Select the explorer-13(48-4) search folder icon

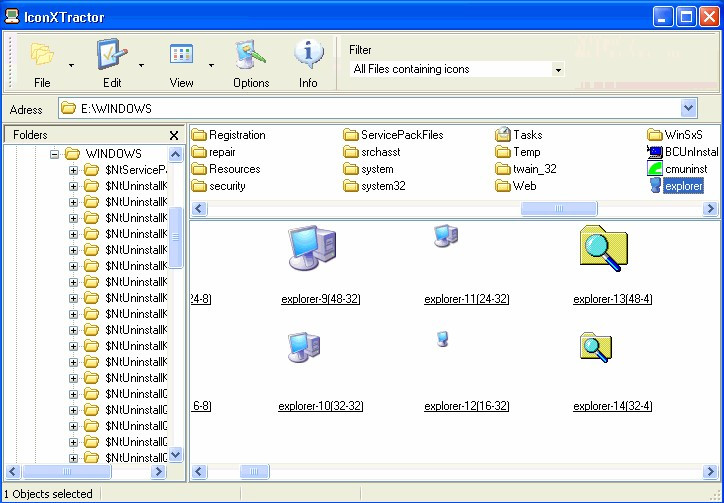[x=603, y=248]
